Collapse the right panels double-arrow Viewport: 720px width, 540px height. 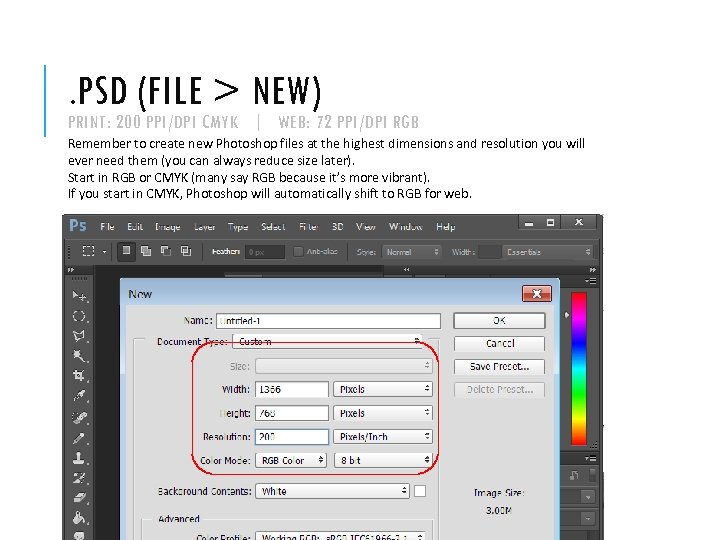coord(592,270)
